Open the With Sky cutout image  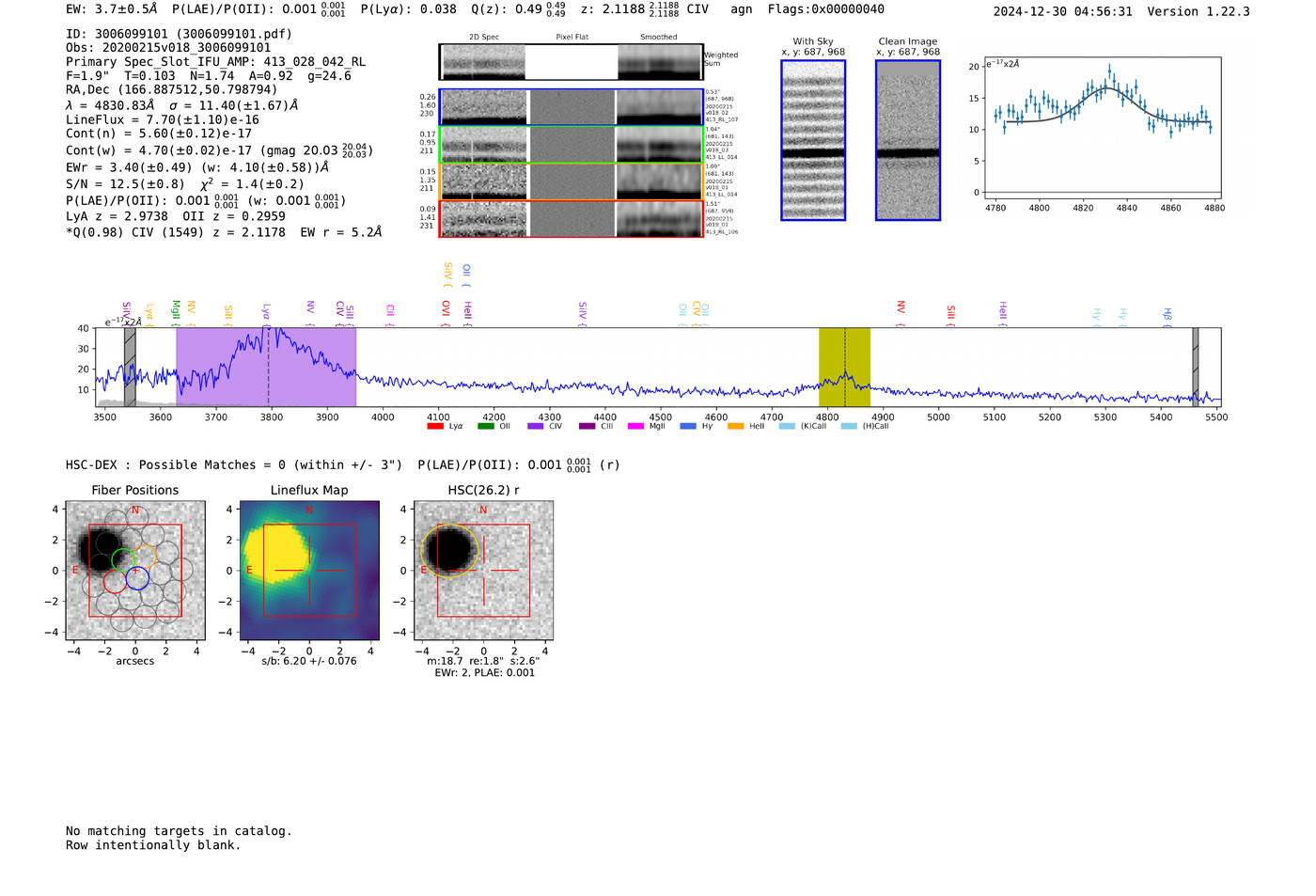(813, 140)
